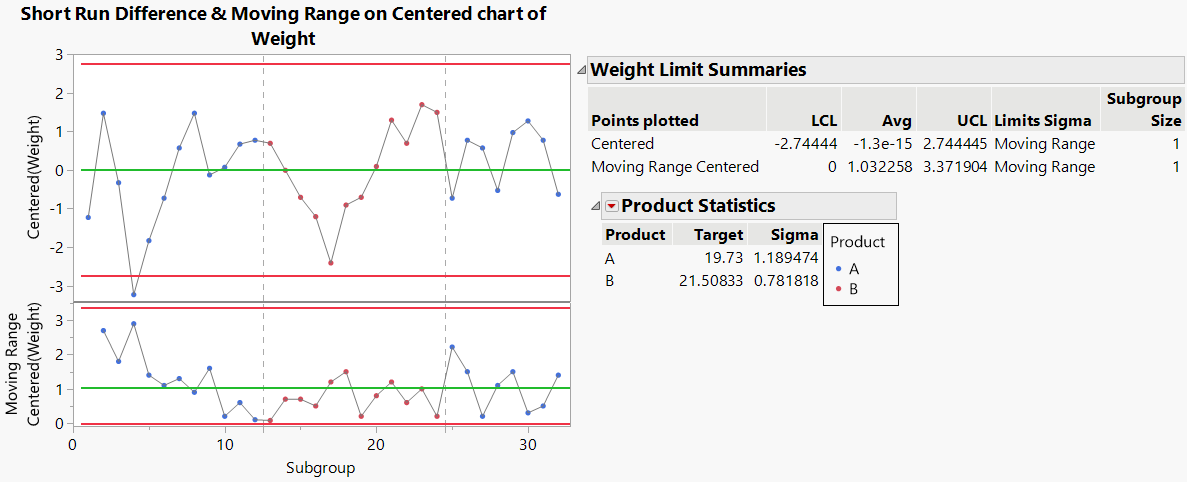Select the Limits Sigma column header
The width and height of the screenshot is (1187, 482).
[x=1045, y=121]
